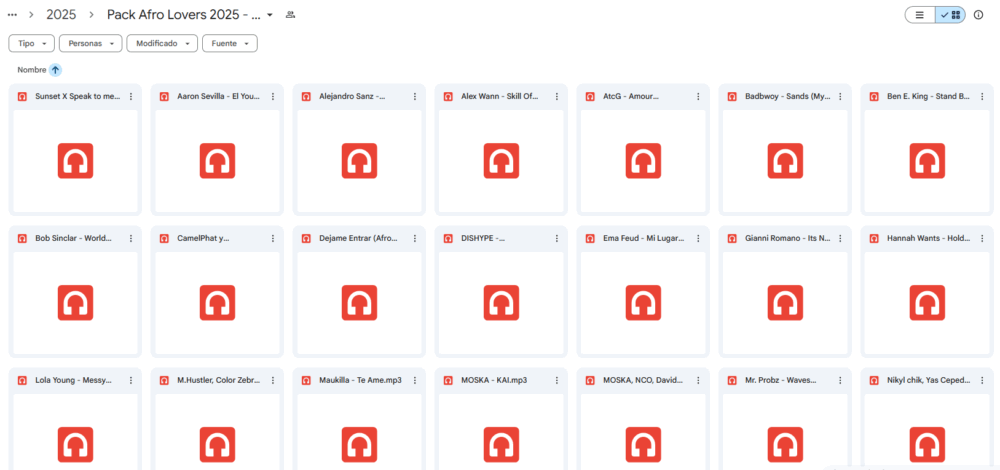The width and height of the screenshot is (1000, 470).
Task: Open more options for Ben E. King file
Action: 982,96
